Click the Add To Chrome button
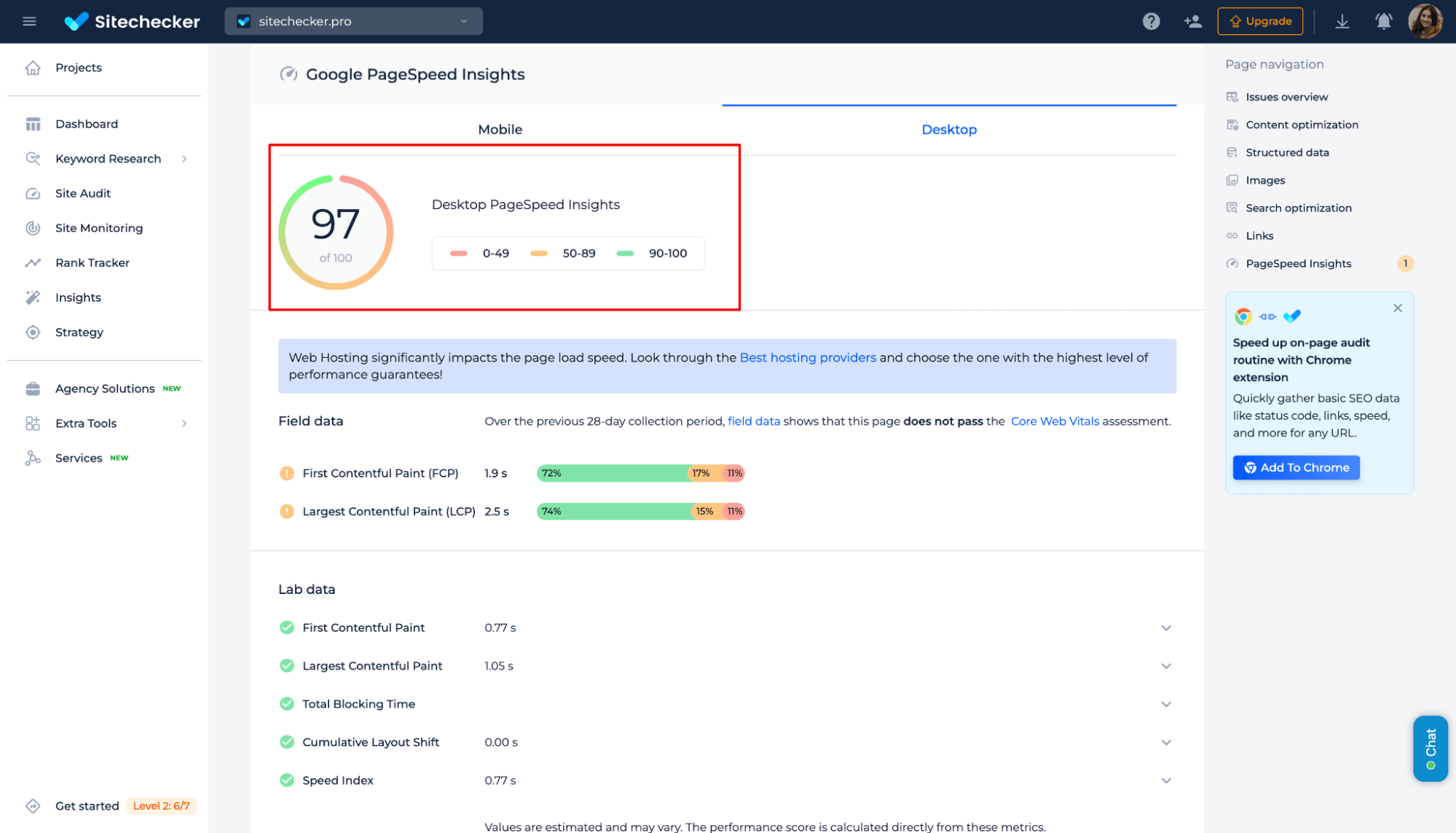This screenshot has width=1456, height=833. point(1296,468)
